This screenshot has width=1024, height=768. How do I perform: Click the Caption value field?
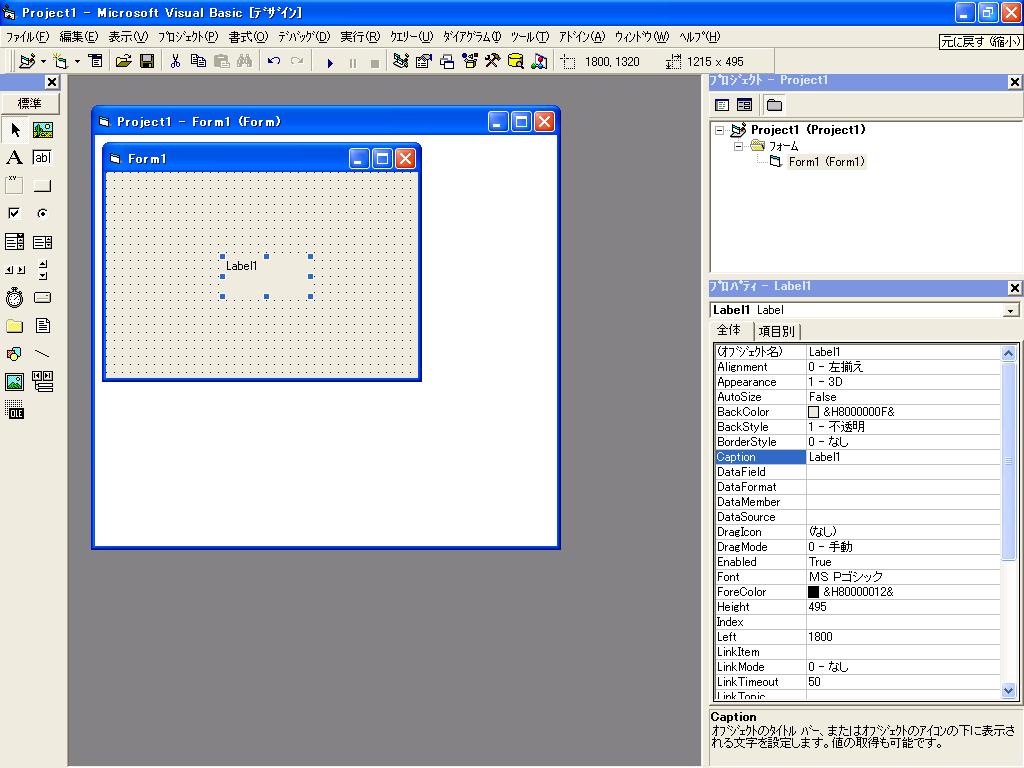coord(903,457)
